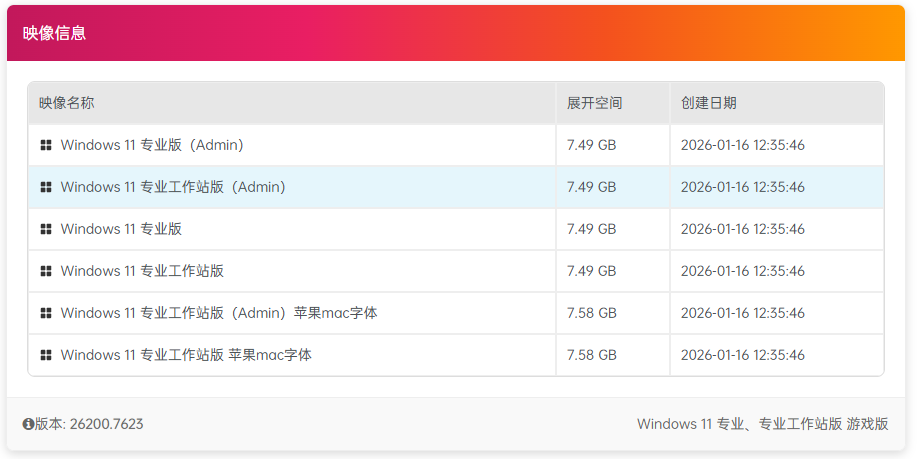Image resolution: width=917 pixels, height=459 pixels.
Task: Click Windows icon of 专业工作站版（Admin）苹果mac字体 row
Action: pyautogui.click(x=46, y=313)
